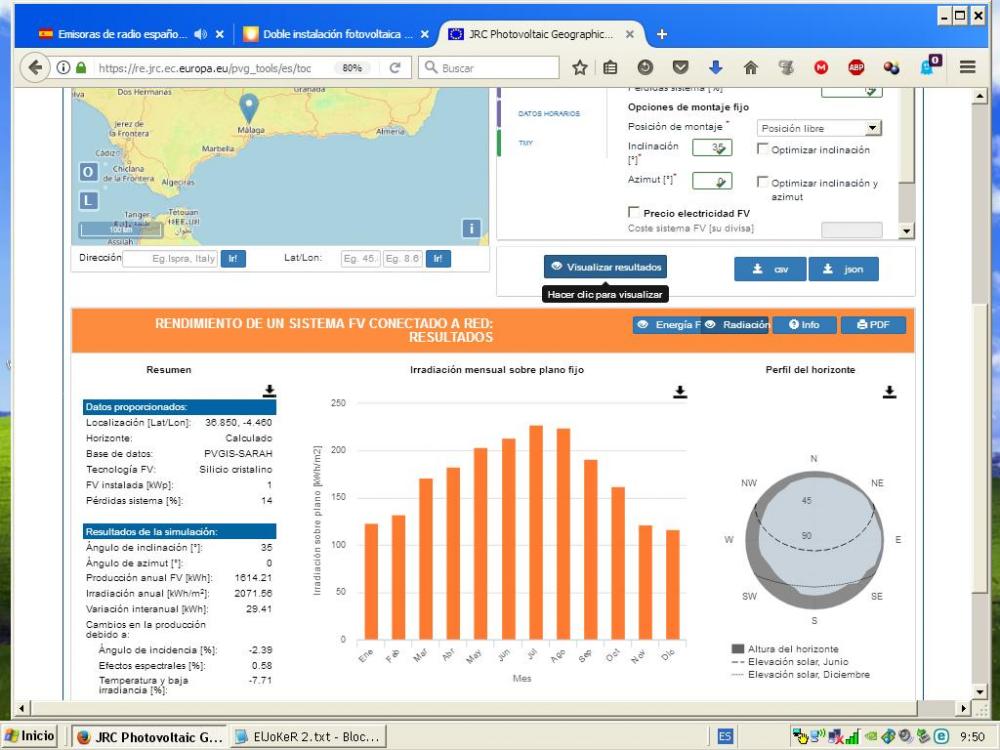
Task: Click the PVGIS-SARAH database value
Action: click(x=238, y=454)
